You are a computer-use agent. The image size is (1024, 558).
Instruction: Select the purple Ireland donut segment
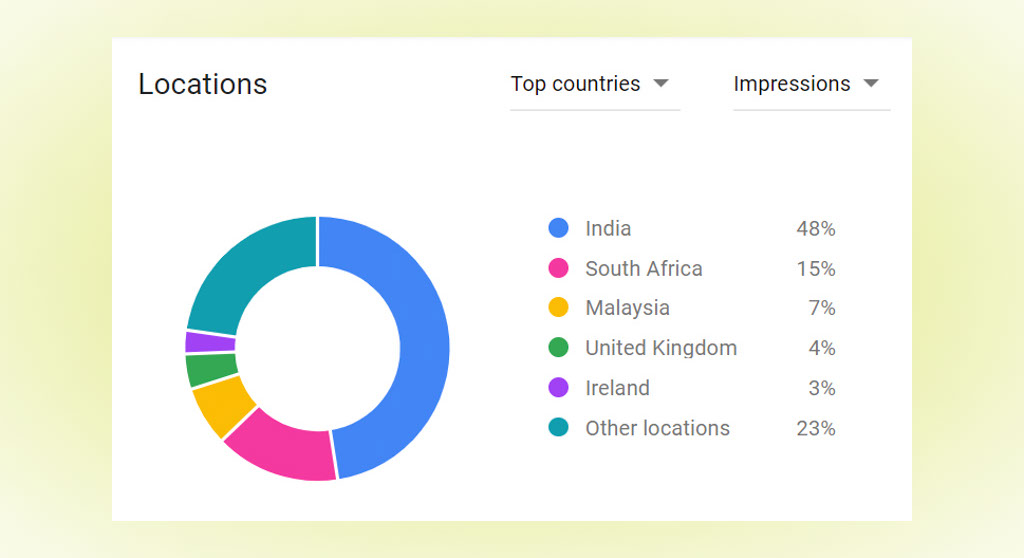click(209, 342)
